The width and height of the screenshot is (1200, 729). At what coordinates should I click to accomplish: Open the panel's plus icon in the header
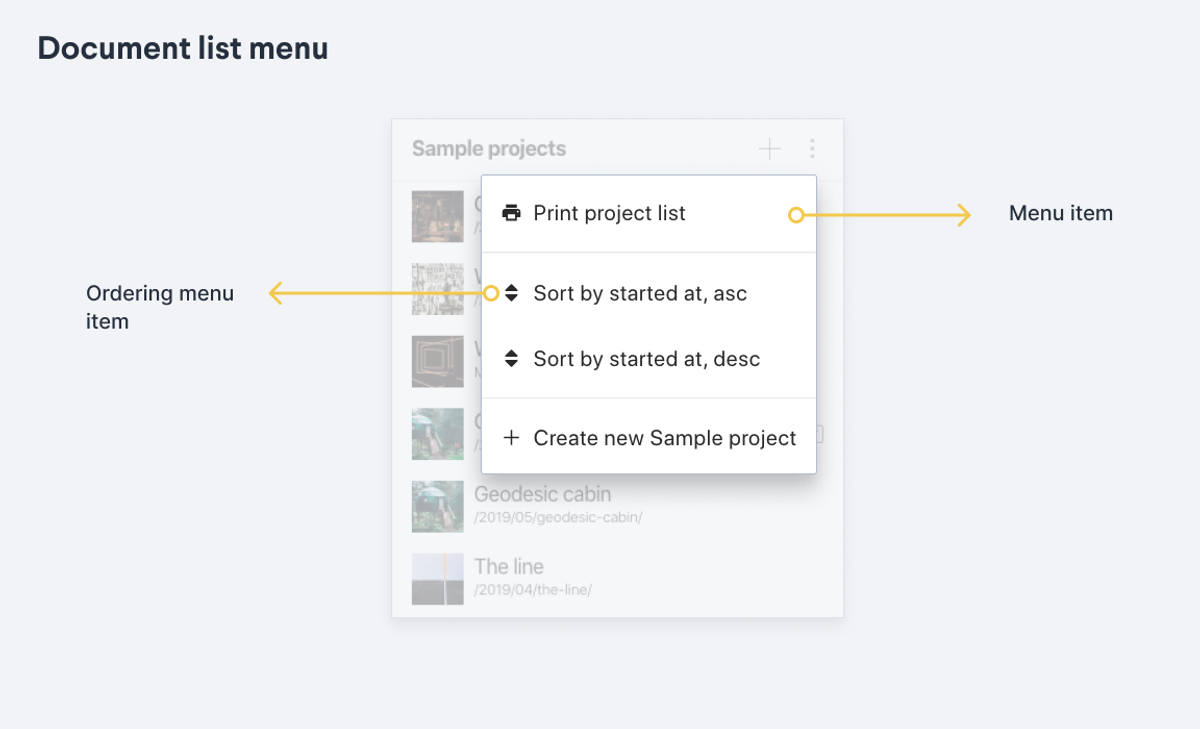[770, 148]
